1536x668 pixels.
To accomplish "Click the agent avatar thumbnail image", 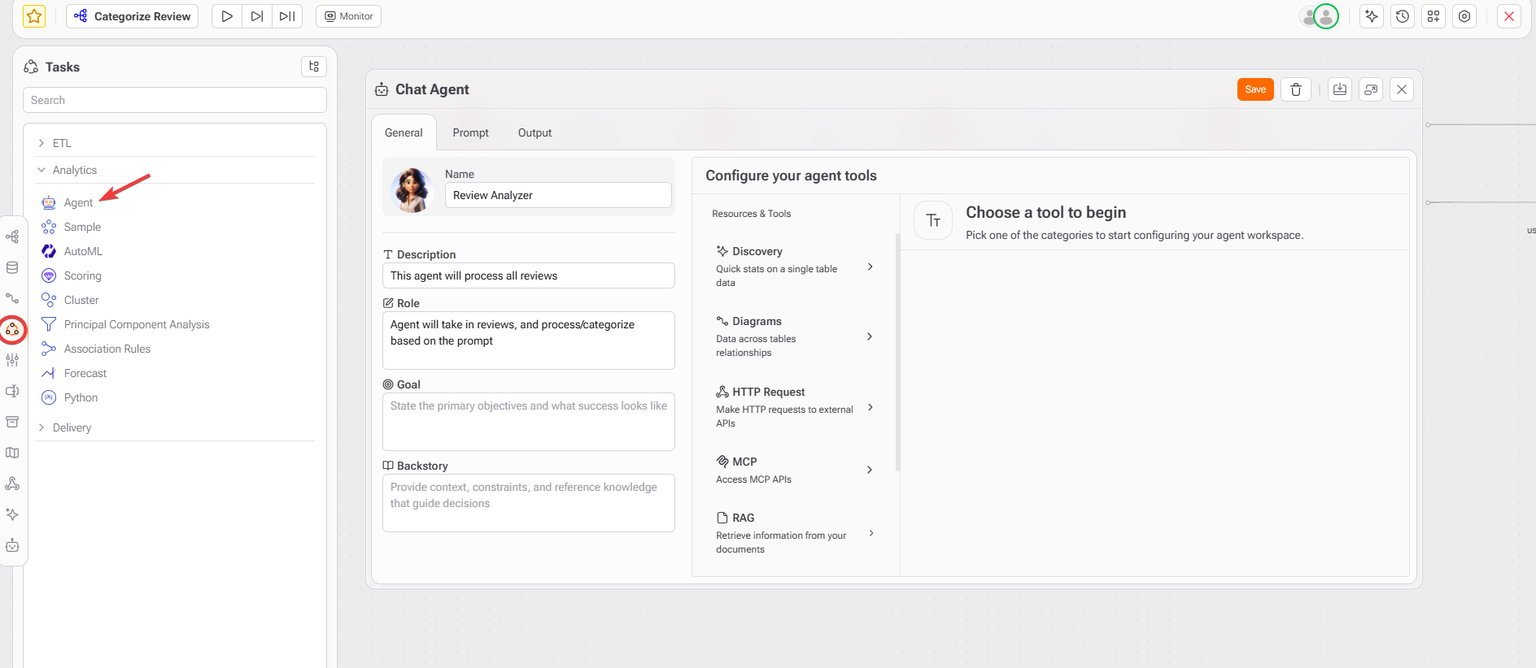I will tap(410, 188).
